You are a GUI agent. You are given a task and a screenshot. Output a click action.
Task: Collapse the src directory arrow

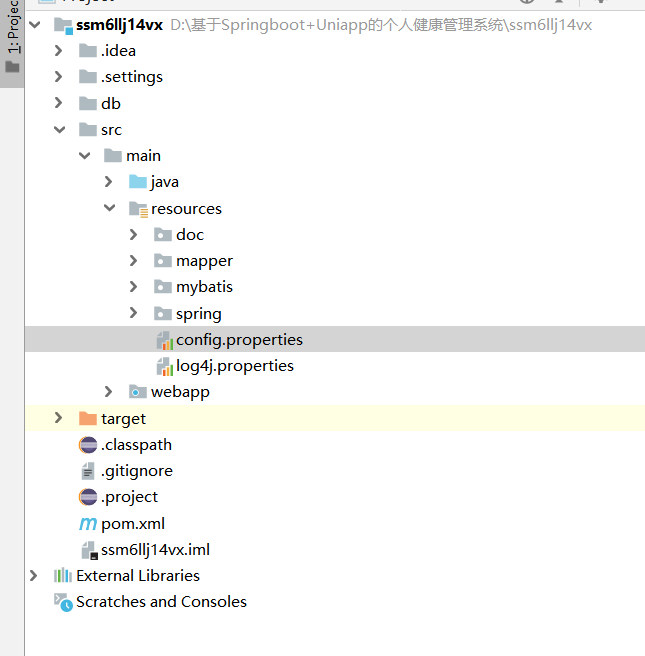tap(59, 130)
